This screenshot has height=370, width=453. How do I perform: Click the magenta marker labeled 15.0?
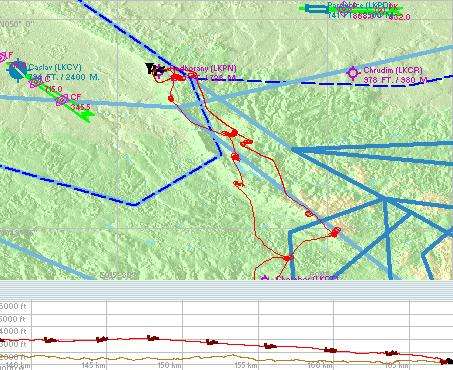coord(34,83)
